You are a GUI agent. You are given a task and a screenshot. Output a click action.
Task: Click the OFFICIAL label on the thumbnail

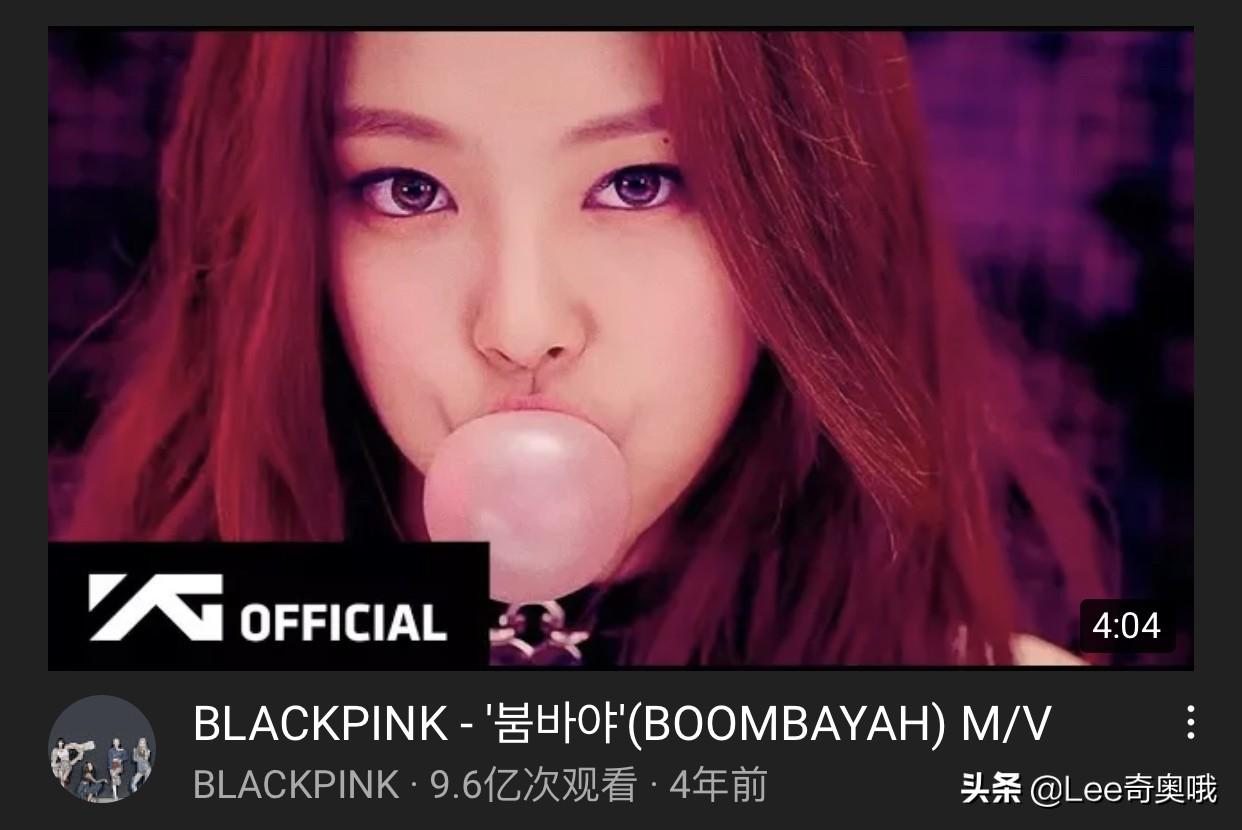(x=343, y=621)
